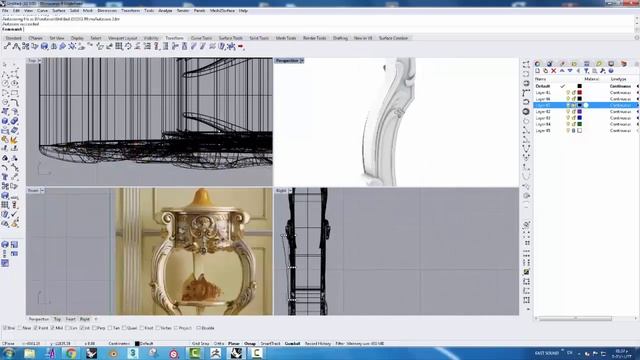Toggle visibility bulb of Layer 01

(x=568, y=93)
